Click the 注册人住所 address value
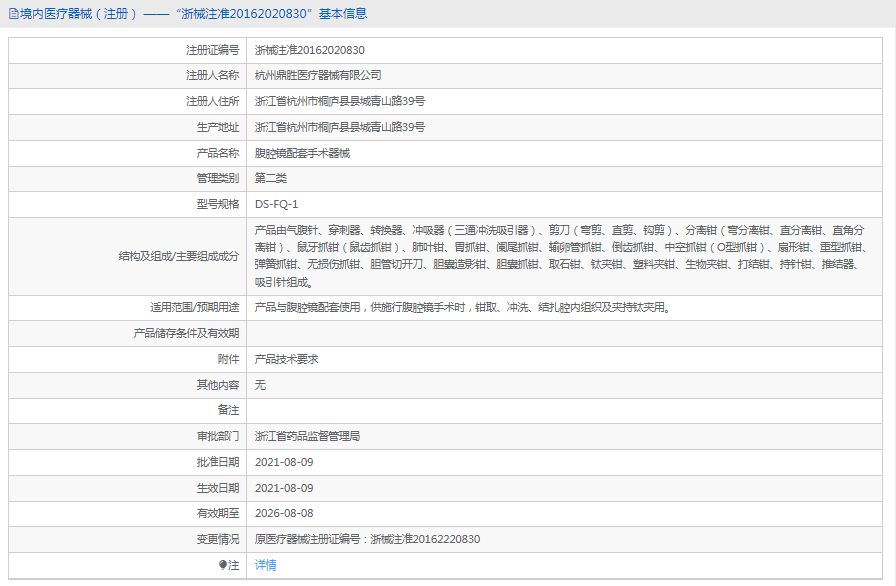896x586 pixels. pyautogui.click(x=340, y=101)
